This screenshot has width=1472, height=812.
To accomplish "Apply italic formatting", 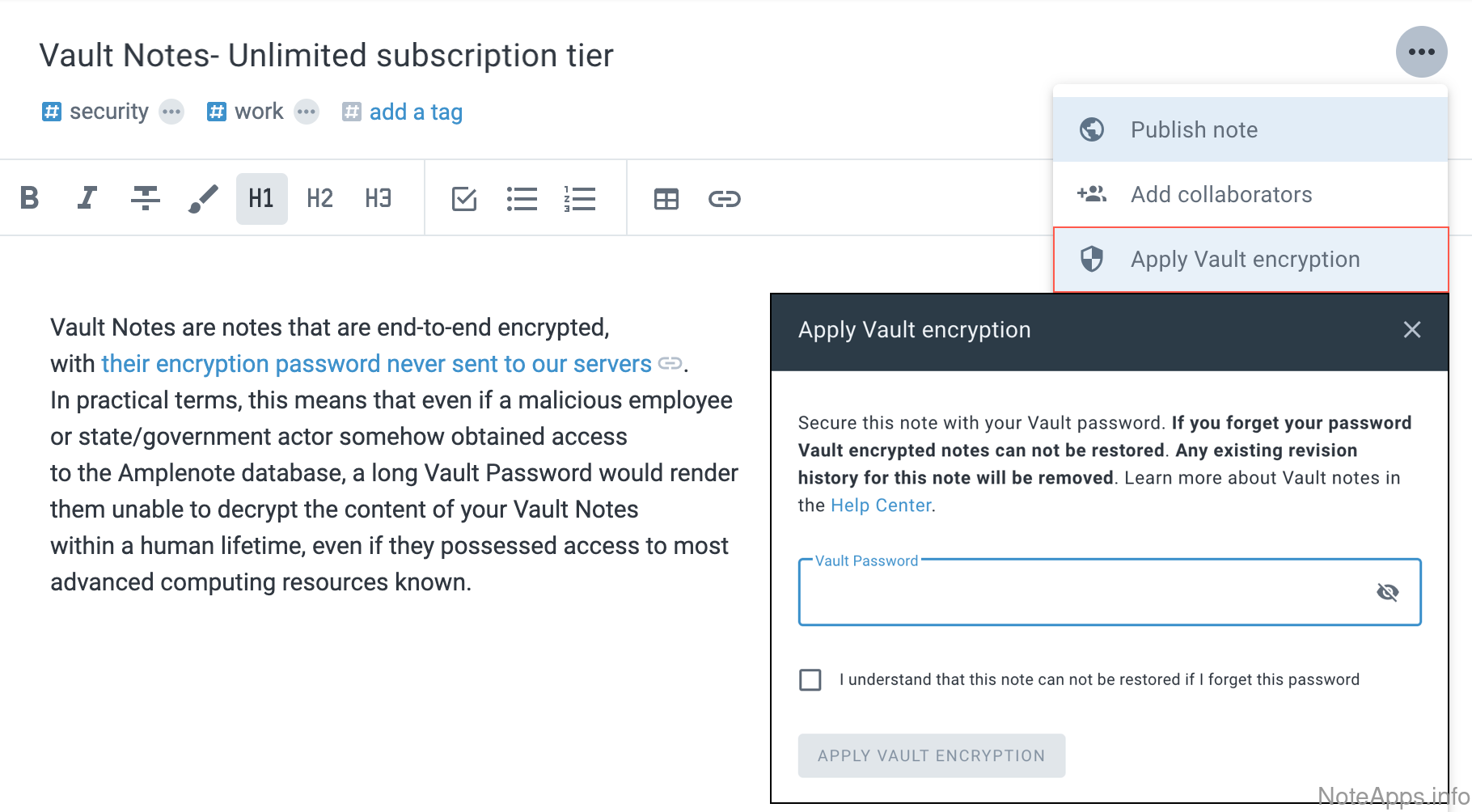I will coord(87,198).
